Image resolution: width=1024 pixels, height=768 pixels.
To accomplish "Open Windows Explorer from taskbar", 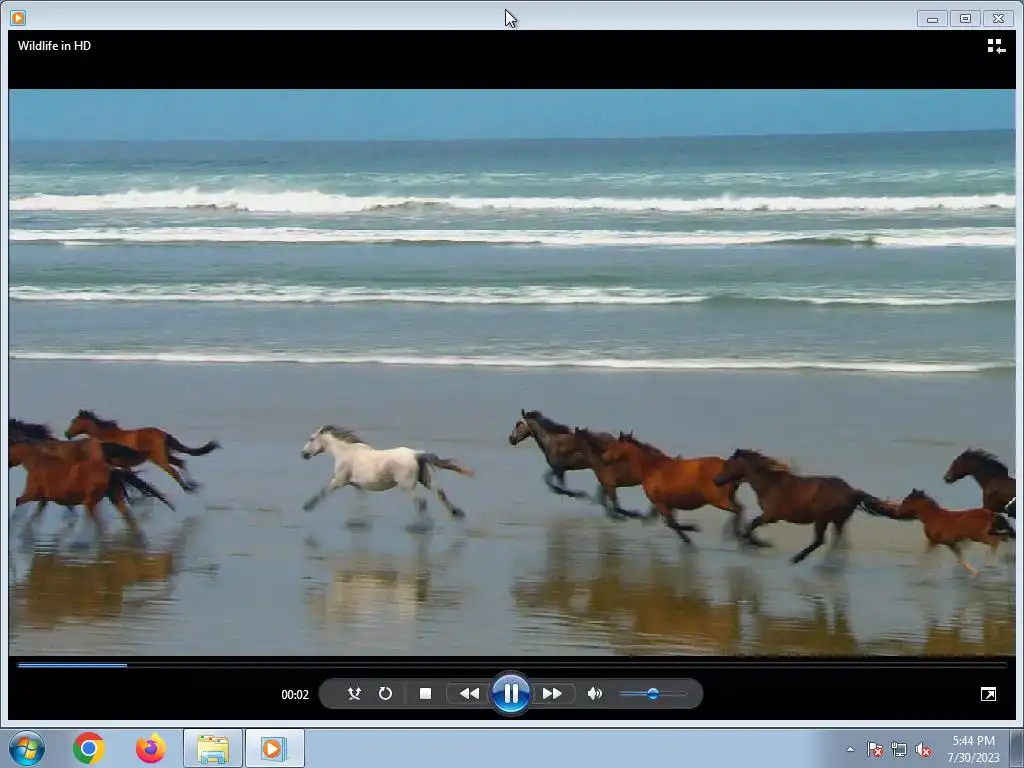I will pos(213,748).
